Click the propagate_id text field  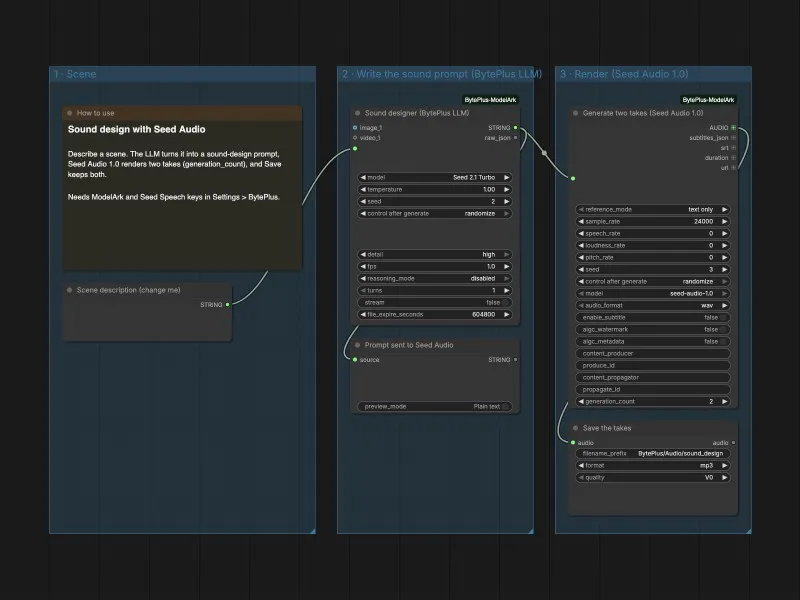[x=653, y=390]
